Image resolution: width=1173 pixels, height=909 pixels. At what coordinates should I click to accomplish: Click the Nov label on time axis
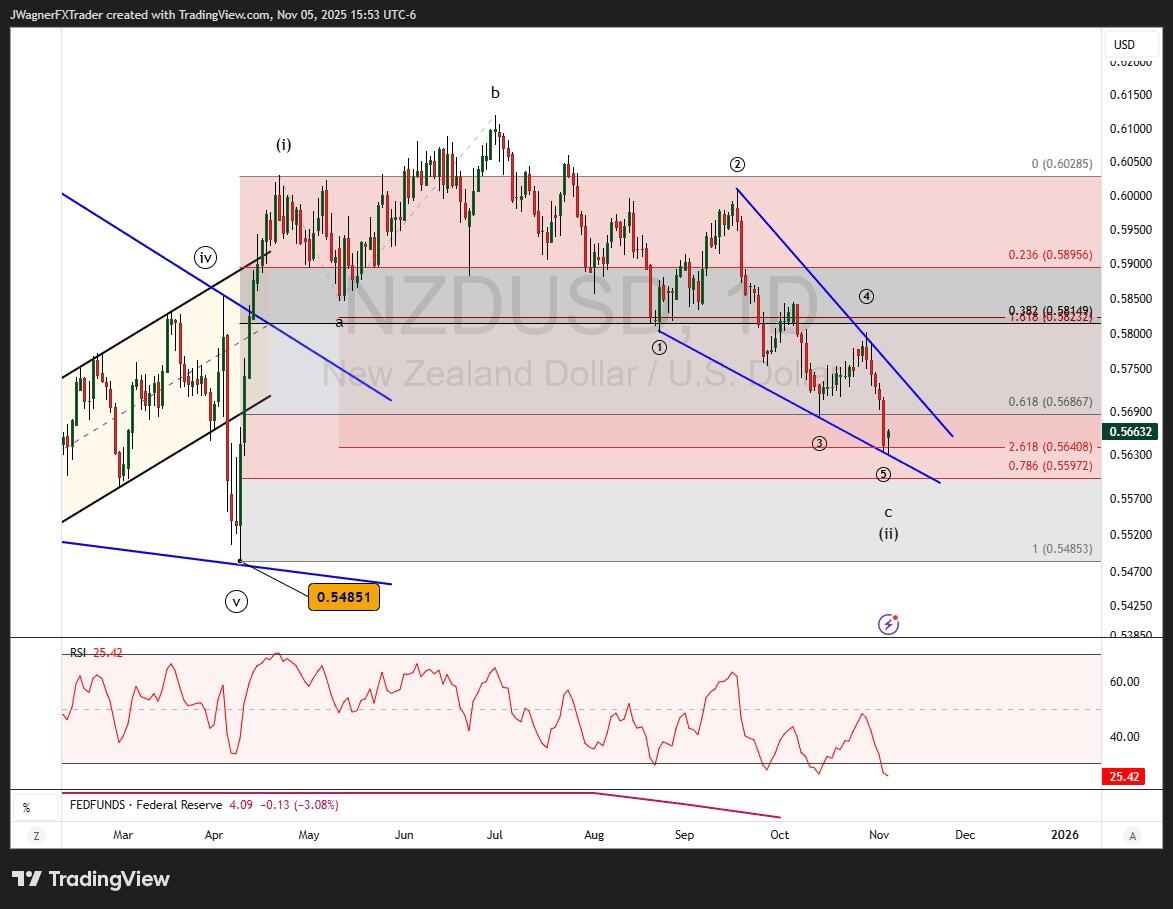tap(879, 834)
